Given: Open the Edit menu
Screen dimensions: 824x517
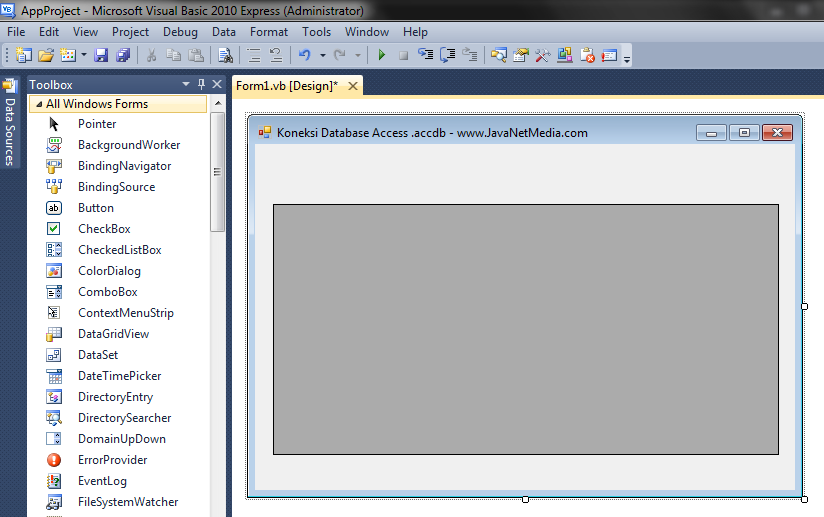Looking at the screenshot, I should pyautogui.click(x=49, y=32).
